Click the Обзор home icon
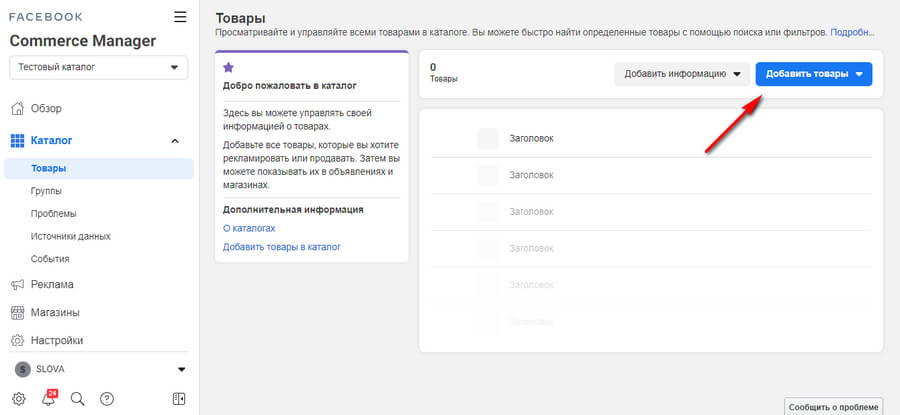Image resolution: width=900 pixels, height=415 pixels. (x=18, y=108)
